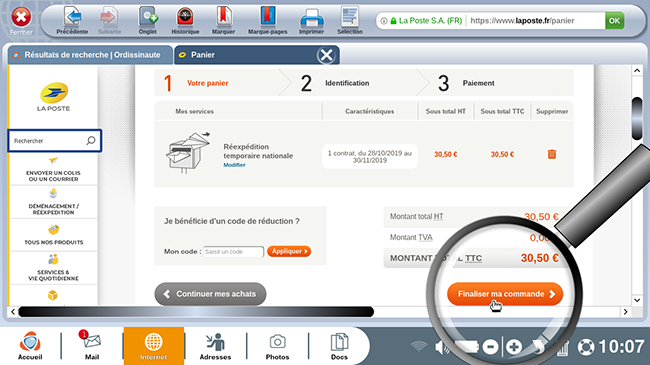This screenshot has width=650, height=365.
Task: Switch to Résultats de recherche Ordissinaute tab
Action: [x=90, y=55]
